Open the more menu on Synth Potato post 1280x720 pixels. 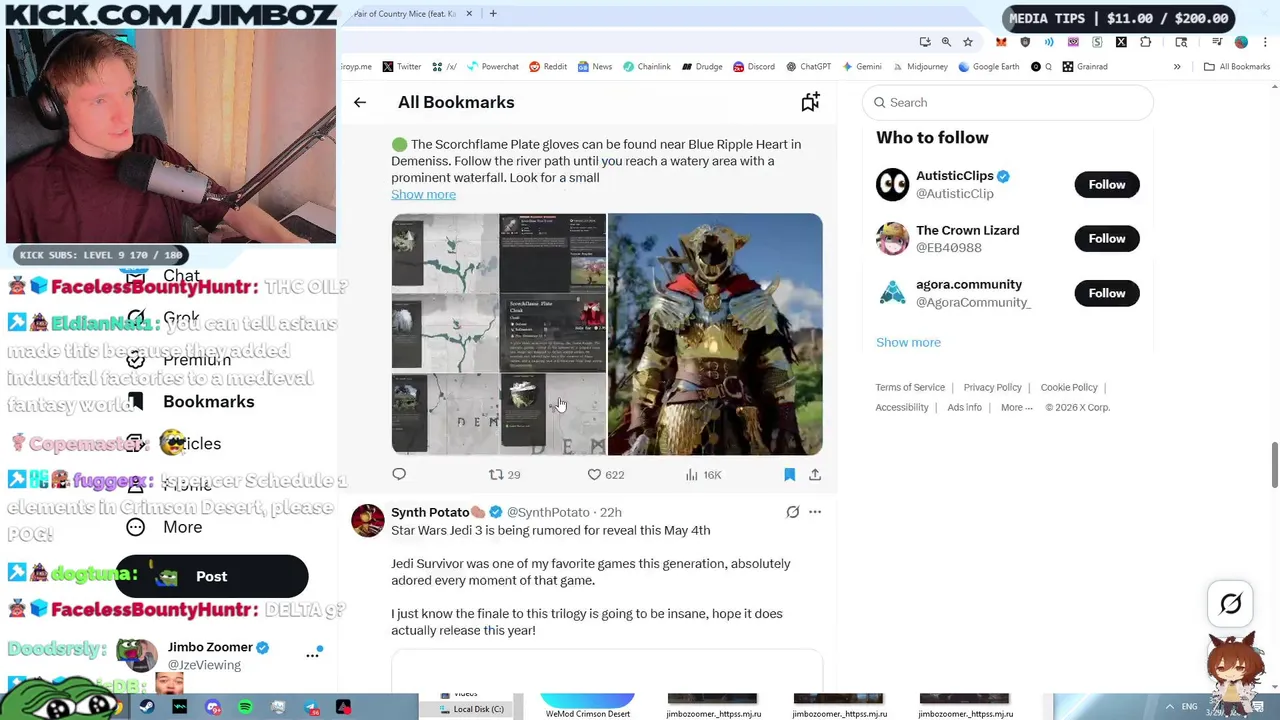(x=815, y=512)
